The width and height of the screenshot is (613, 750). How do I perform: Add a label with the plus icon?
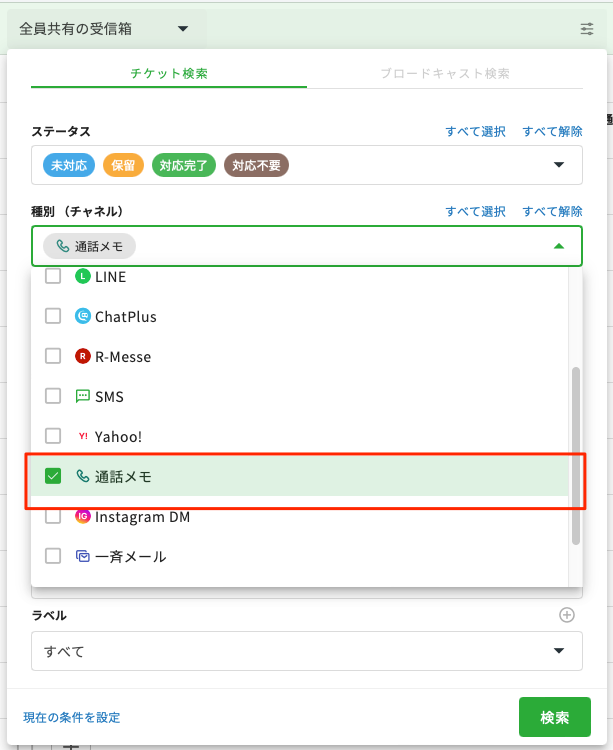coord(567,615)
